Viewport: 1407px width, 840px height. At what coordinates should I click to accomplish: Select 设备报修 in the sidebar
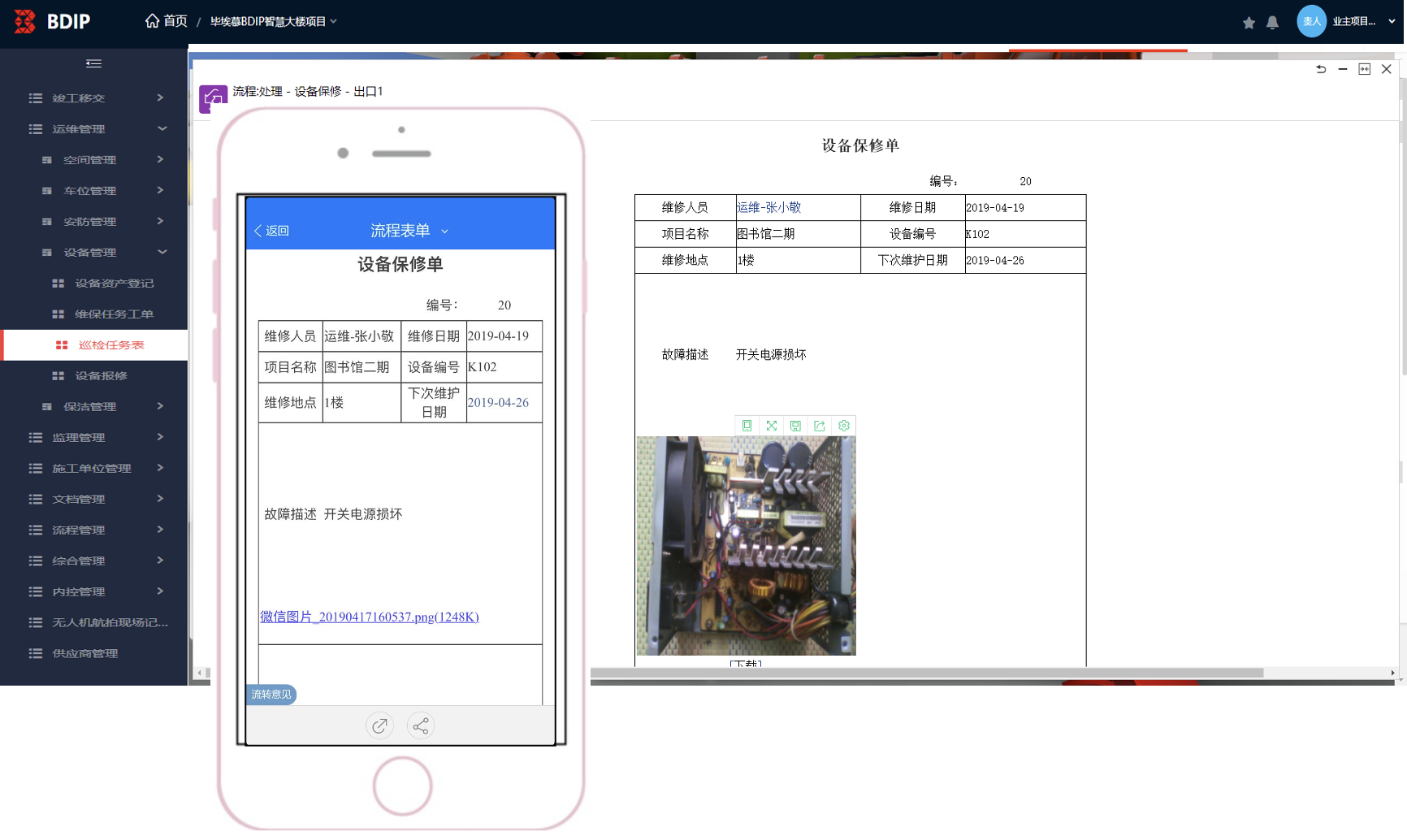[101, 376]
